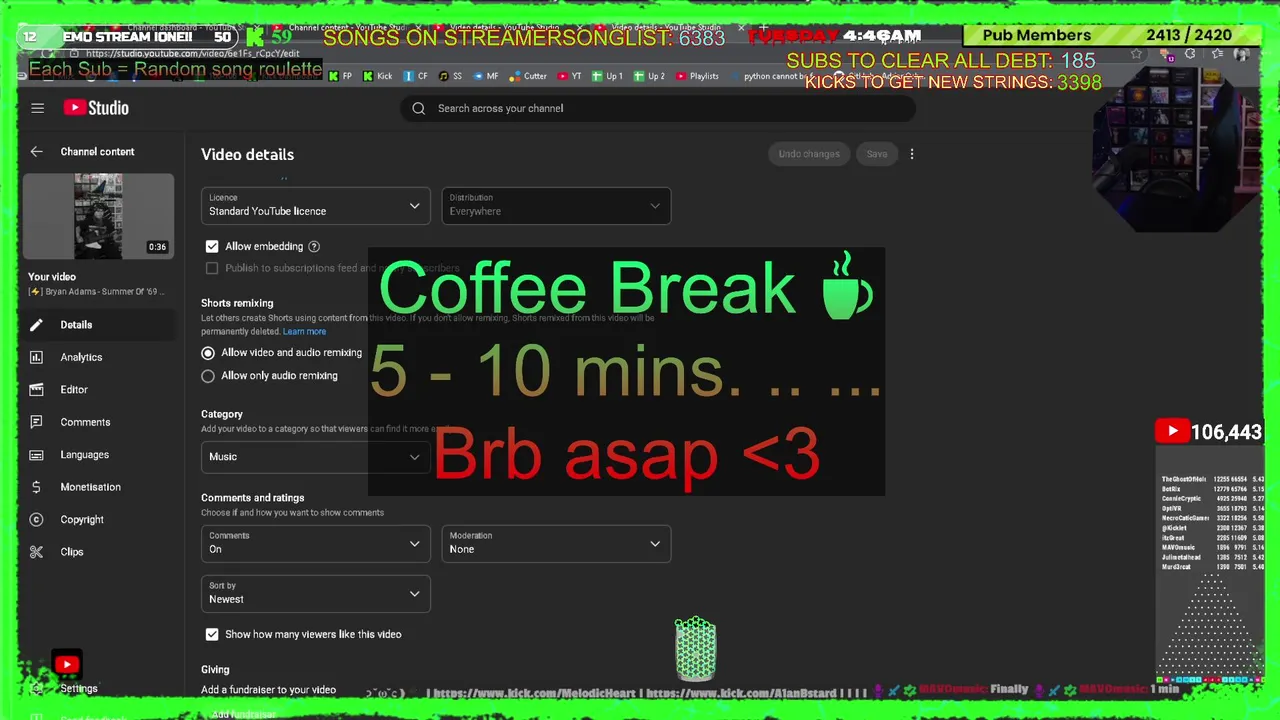Click the Save button
The height and width of the screenshot is (720, 1280).
pyautogui.click(x=877, y=154)
